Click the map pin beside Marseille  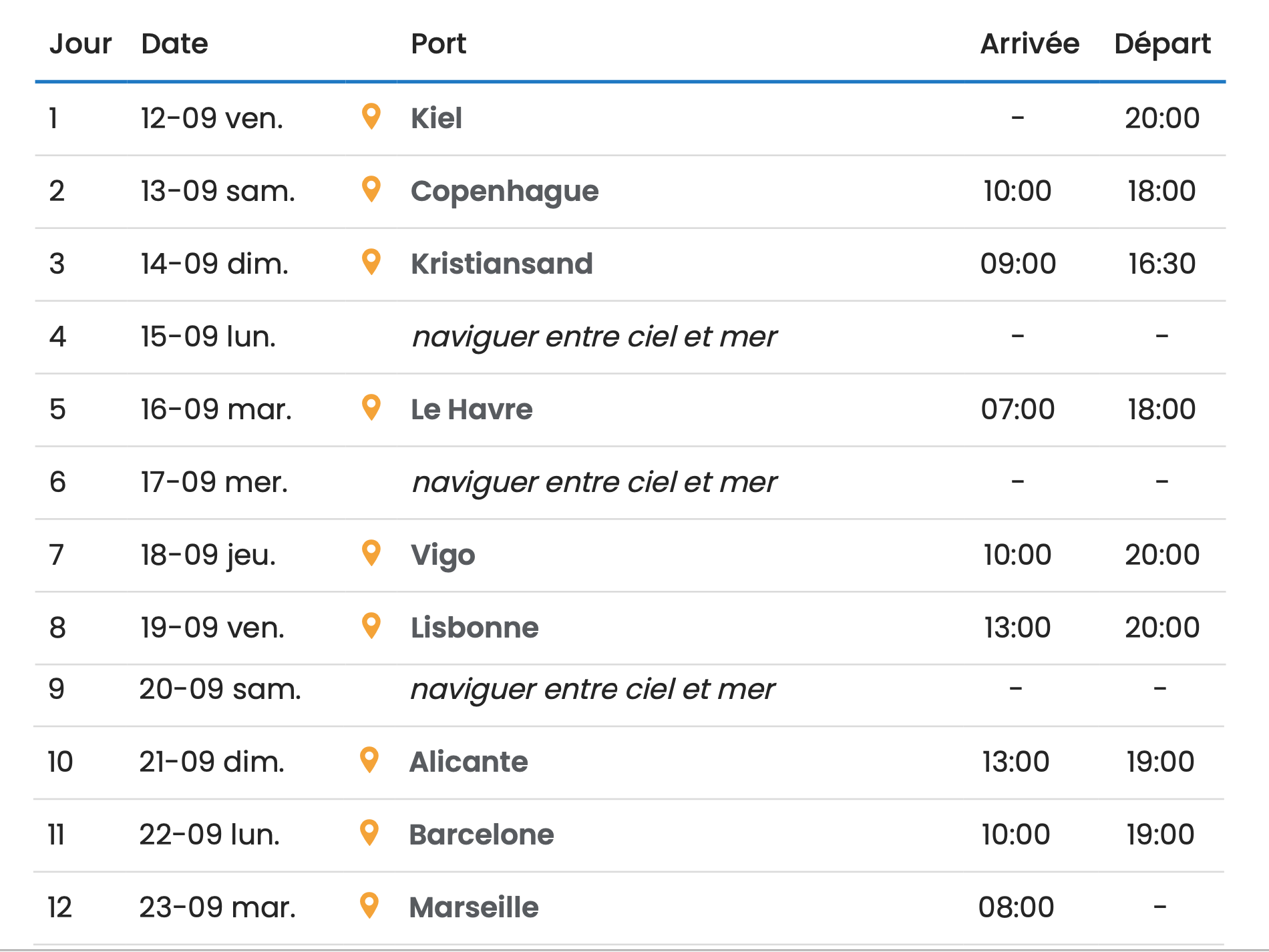pos(369,905)
